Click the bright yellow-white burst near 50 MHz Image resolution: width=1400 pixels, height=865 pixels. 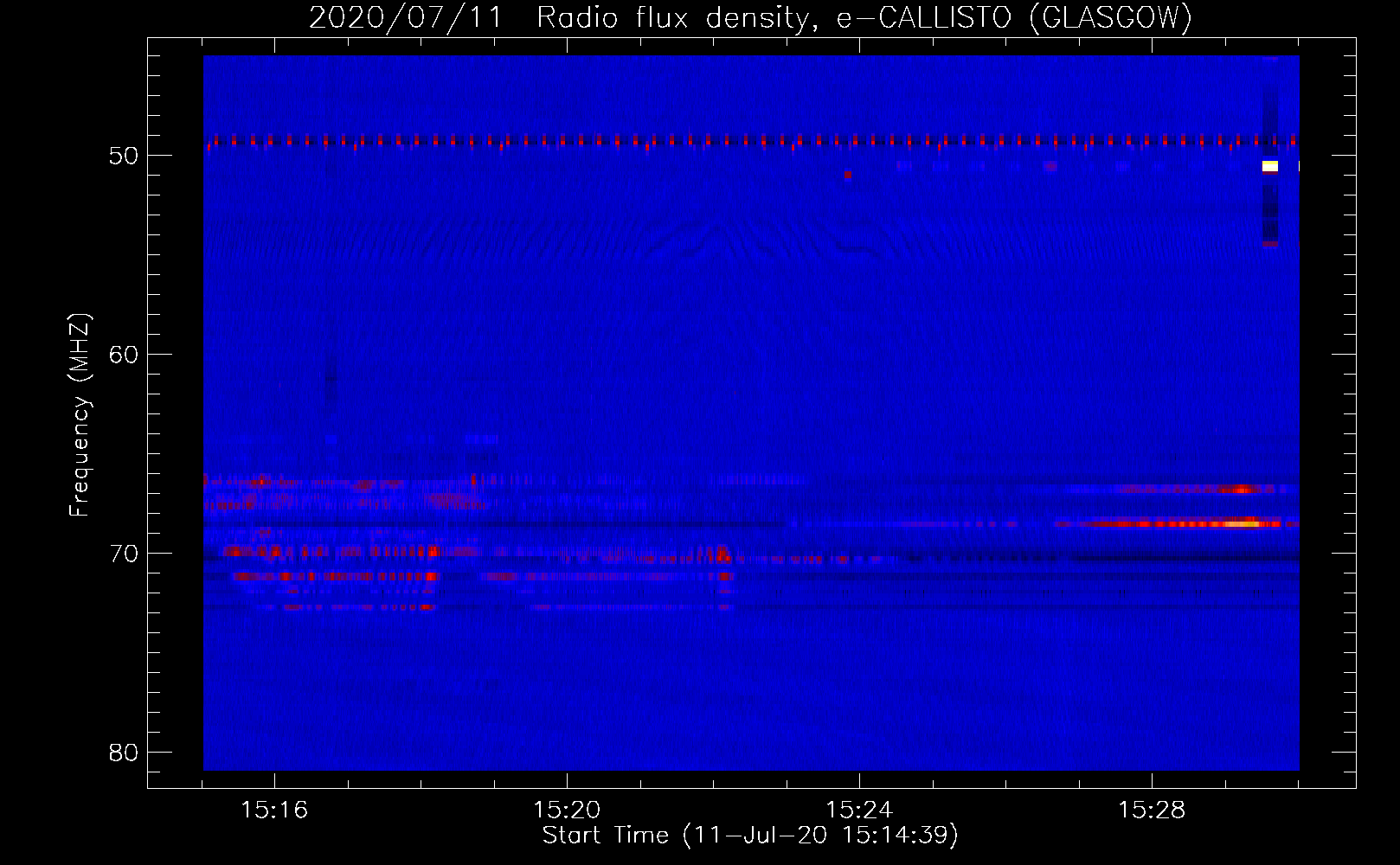tap(1270, 166)
